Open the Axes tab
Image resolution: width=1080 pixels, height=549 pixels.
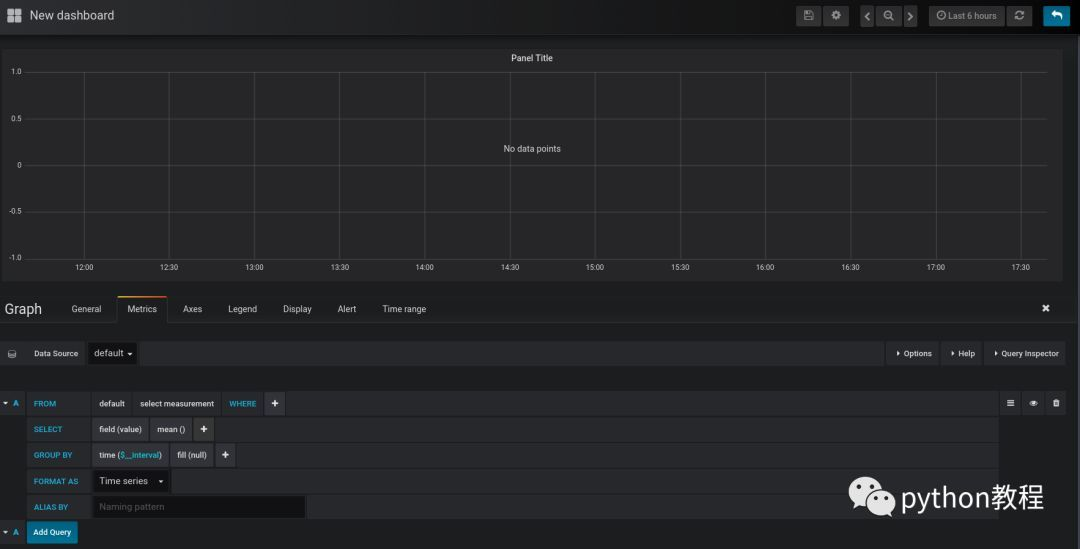(x=192, y=309)
